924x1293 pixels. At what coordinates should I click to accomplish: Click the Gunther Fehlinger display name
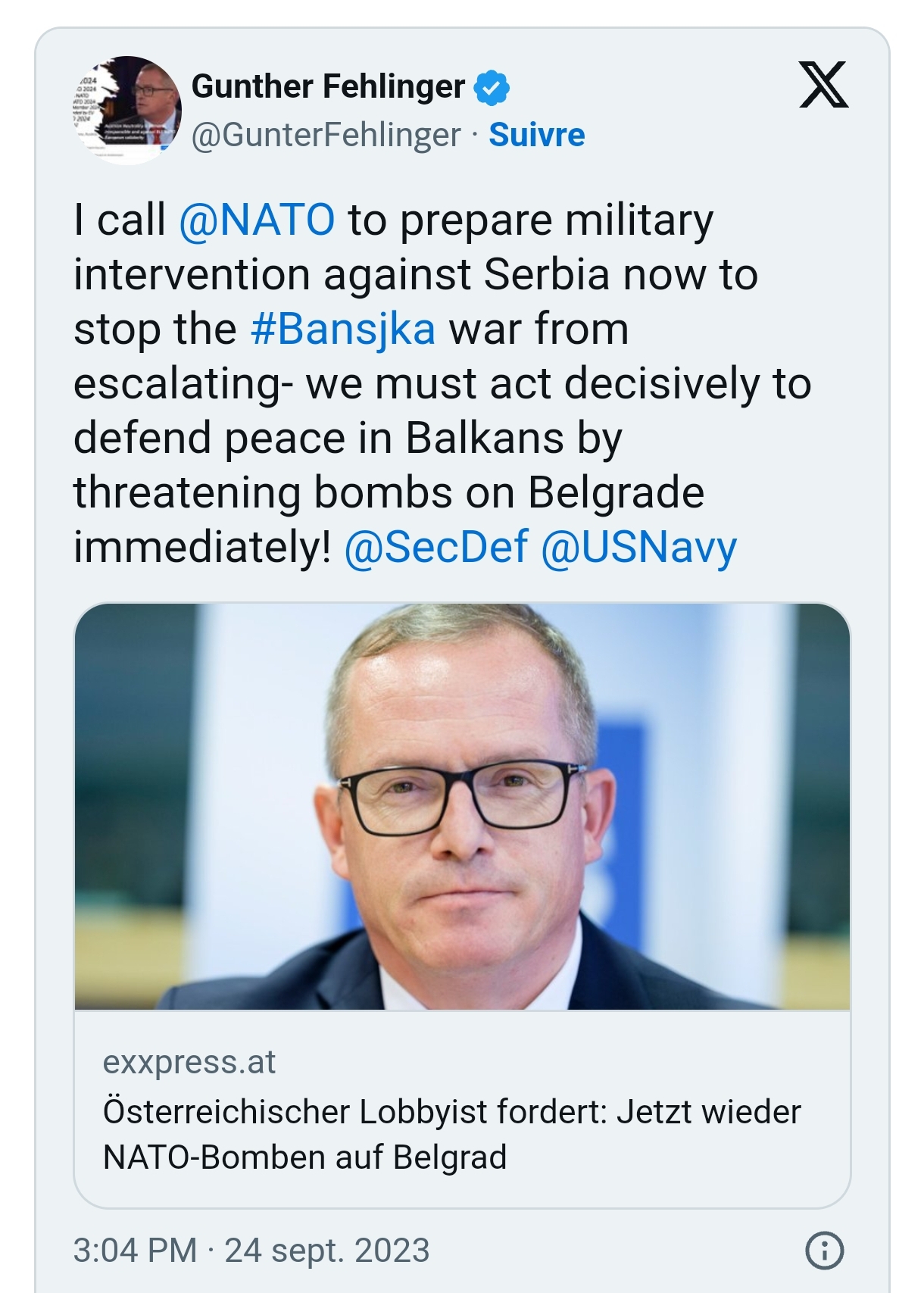328,86
